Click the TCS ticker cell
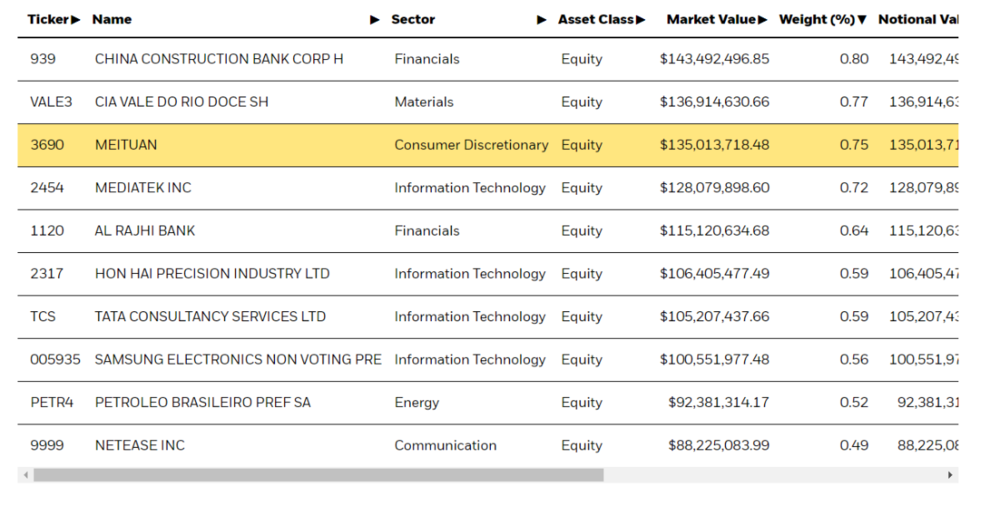This screenshot has width=1000, height=506. (x=43, y=316)
